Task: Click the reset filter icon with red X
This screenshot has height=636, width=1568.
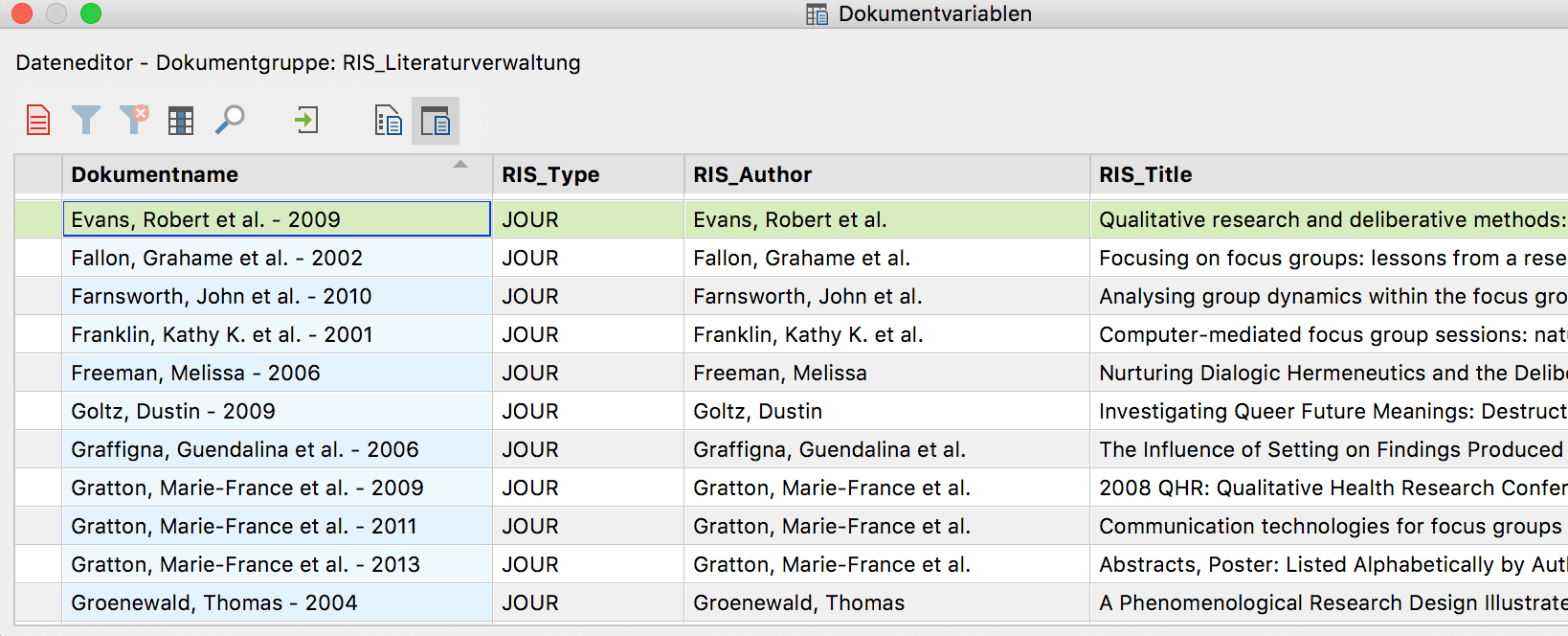Action: (x=134, y=120)
